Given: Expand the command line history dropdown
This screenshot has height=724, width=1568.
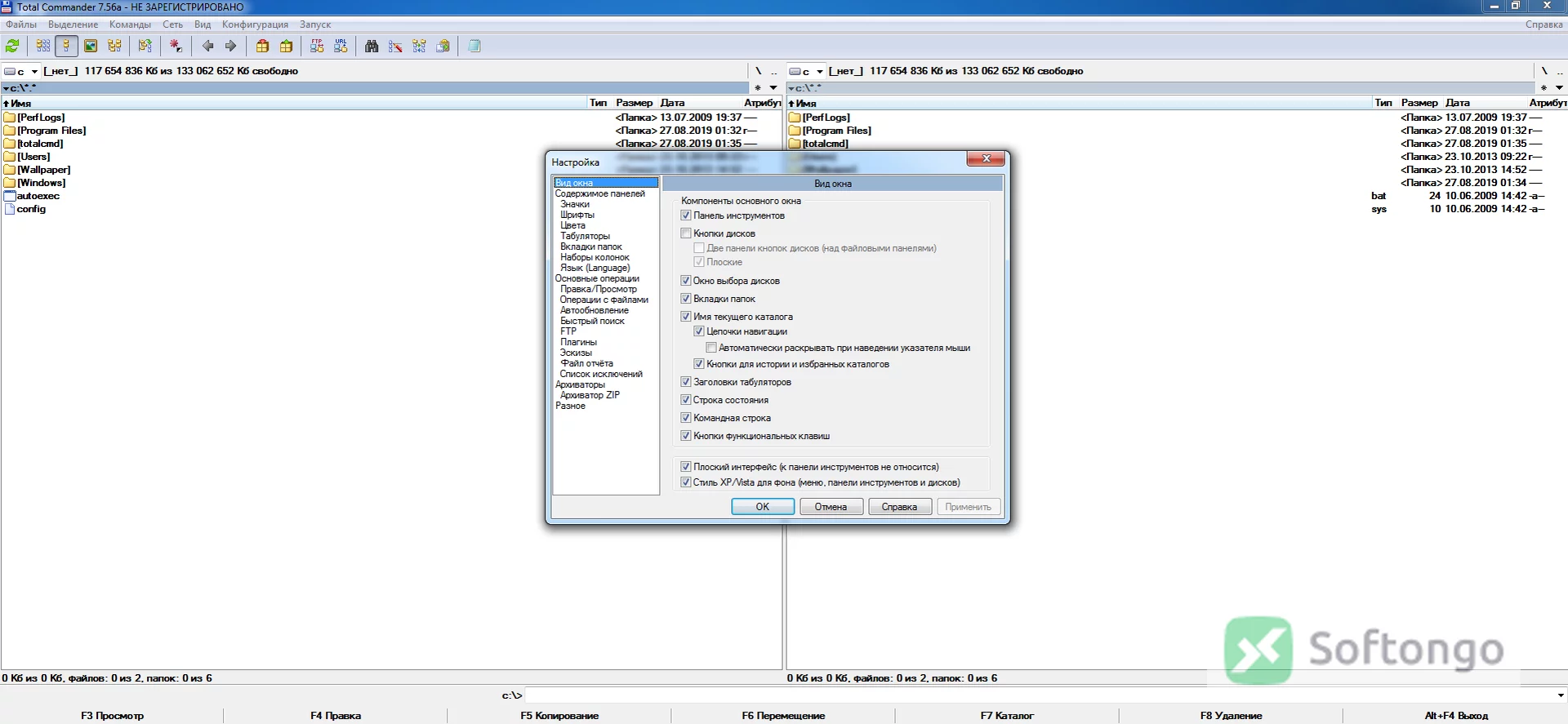Looking at the screenshot, I should pyautogui.click(x=1561, y=695).
